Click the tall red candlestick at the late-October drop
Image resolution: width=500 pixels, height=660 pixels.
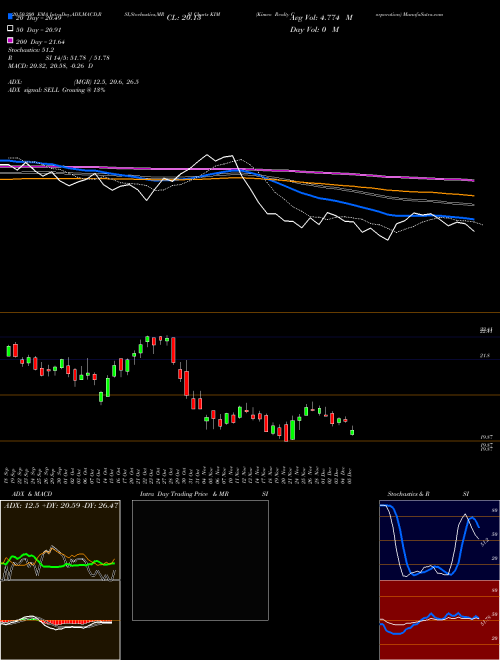[173, 350]
